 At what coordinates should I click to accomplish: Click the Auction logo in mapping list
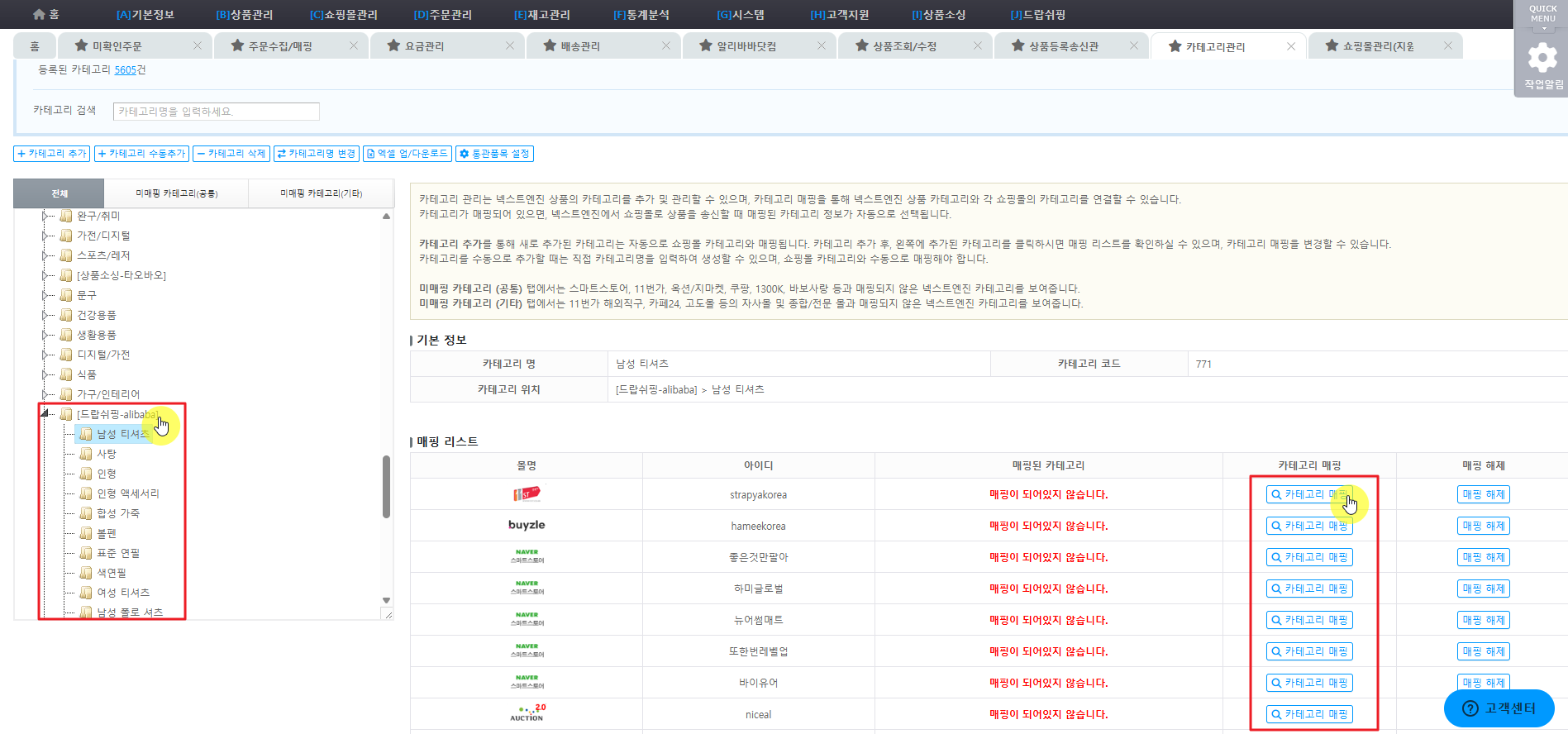tap(527, 713)
